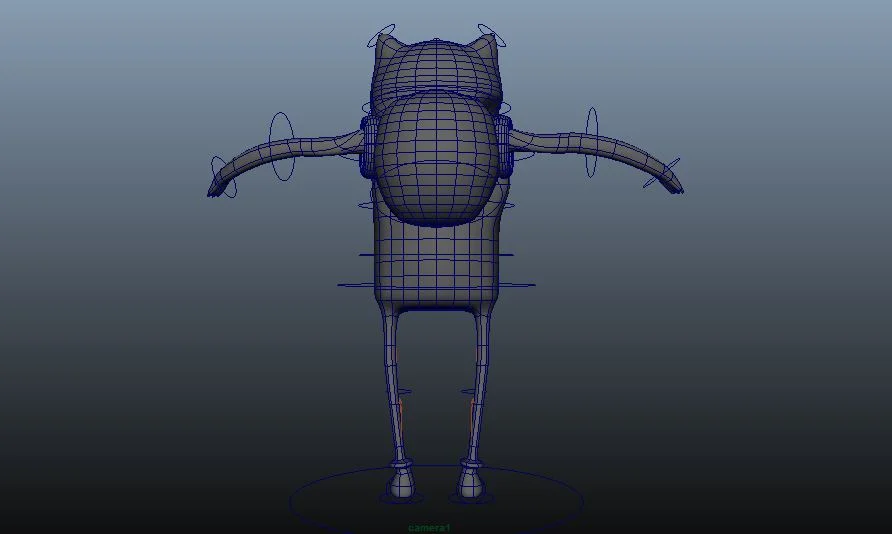Select the wrist control near right hand
This screenshot has height=534, width=892.
(x=661, y=173)
